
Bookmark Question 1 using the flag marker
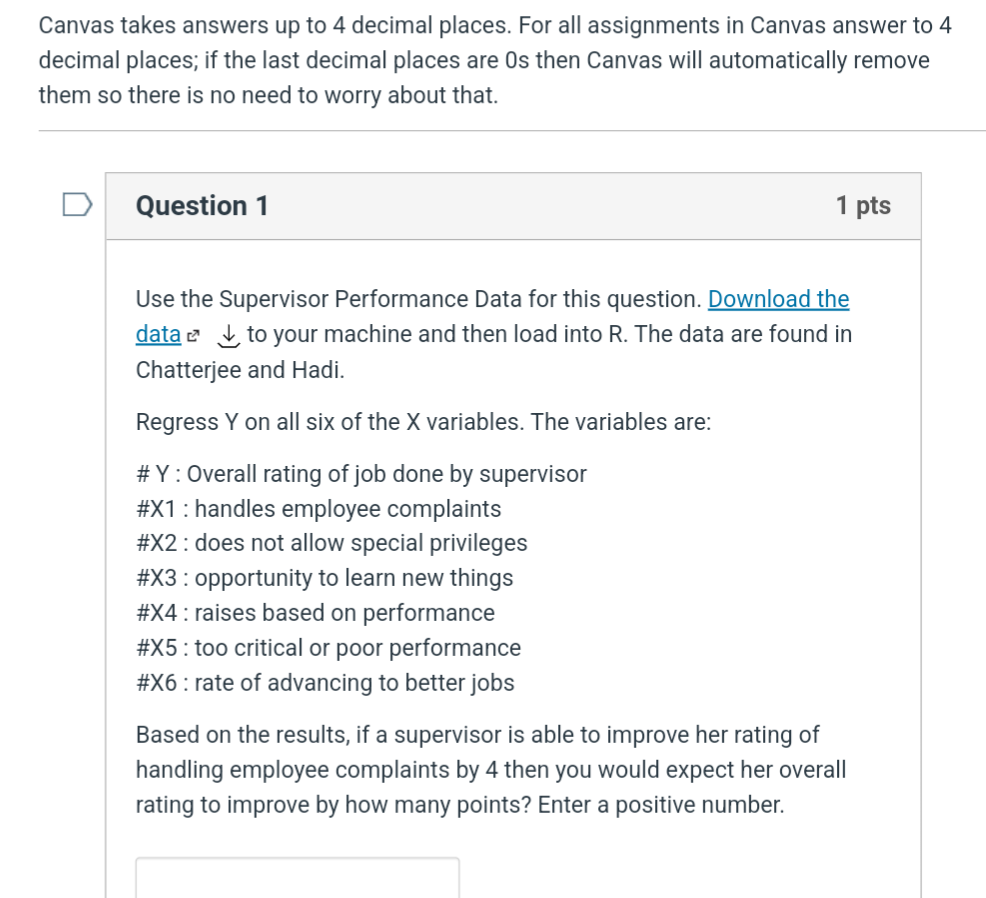tap(78, 205)
